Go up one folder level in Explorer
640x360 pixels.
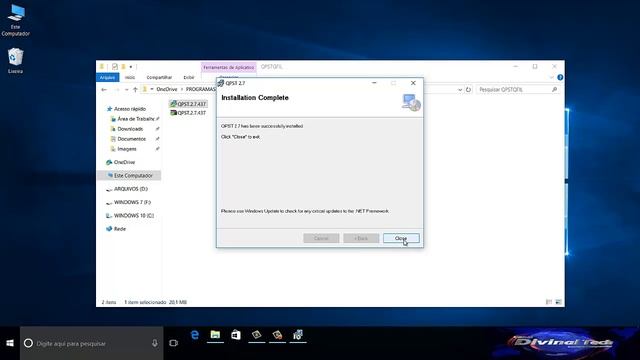(135, 89)
